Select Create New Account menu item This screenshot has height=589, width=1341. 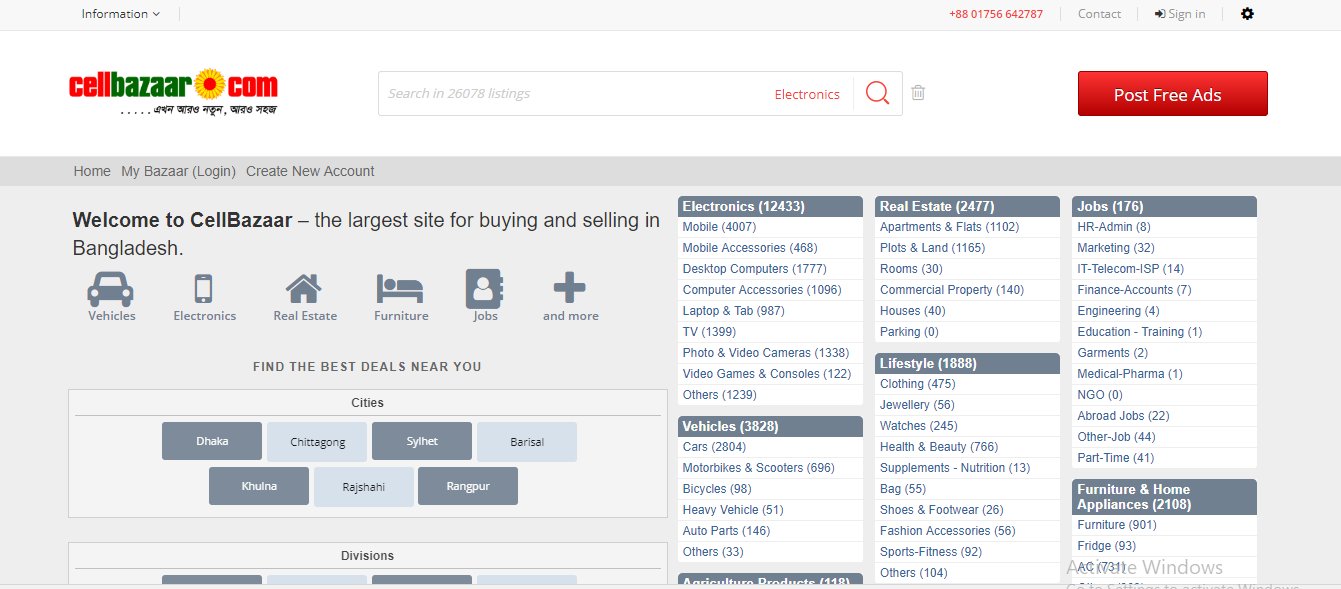click(310, 171)
